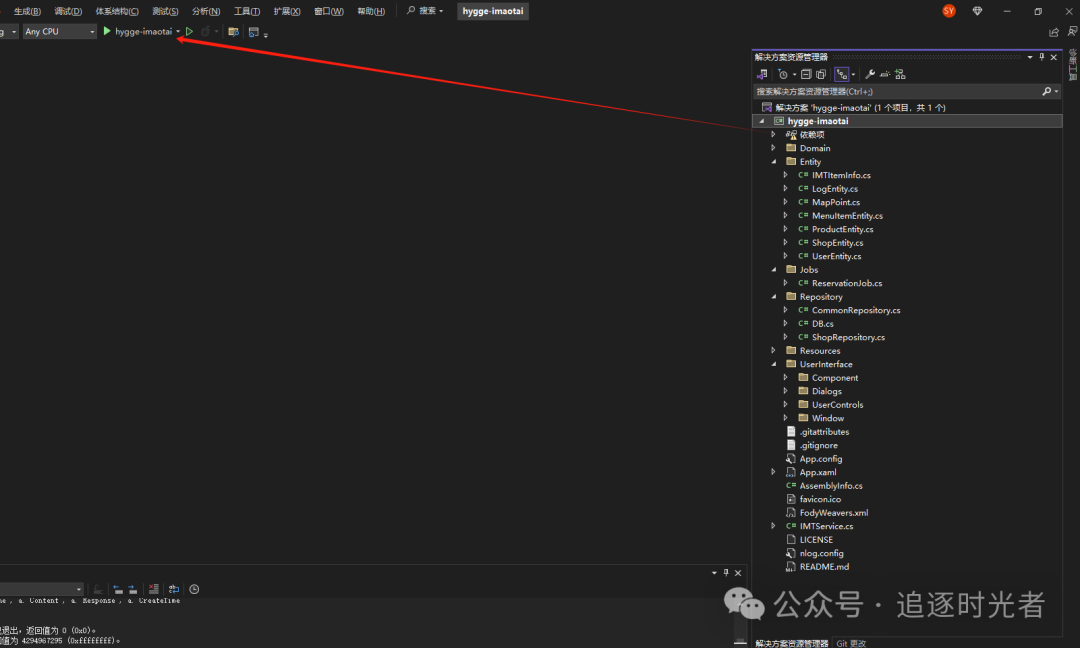The width and height of the screenshot is (1080, 648).
Task: Click the Show All Files icon
Action: 821,74
